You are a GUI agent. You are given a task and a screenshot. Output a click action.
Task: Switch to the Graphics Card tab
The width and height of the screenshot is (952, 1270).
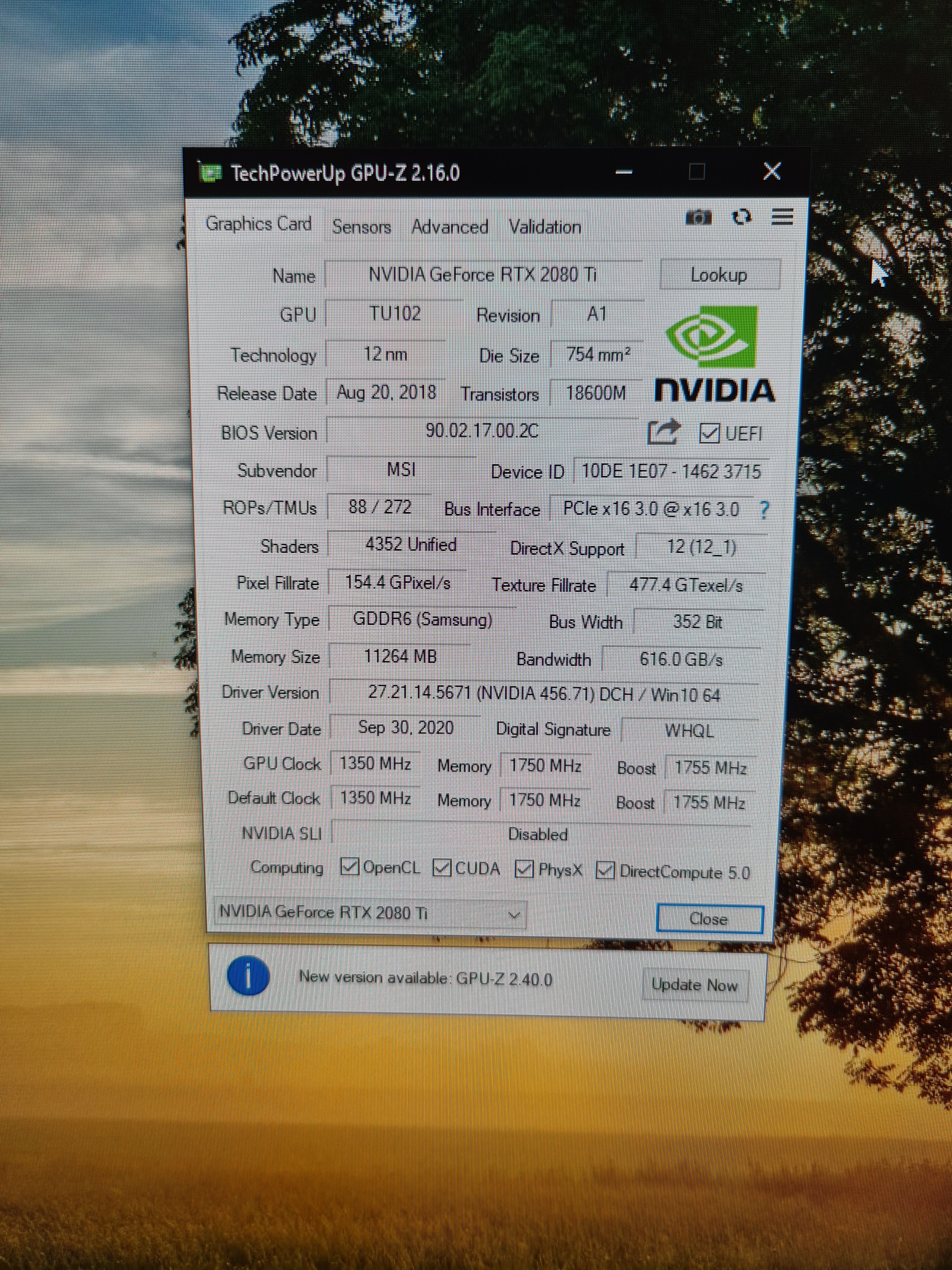[x=259, y=223]
